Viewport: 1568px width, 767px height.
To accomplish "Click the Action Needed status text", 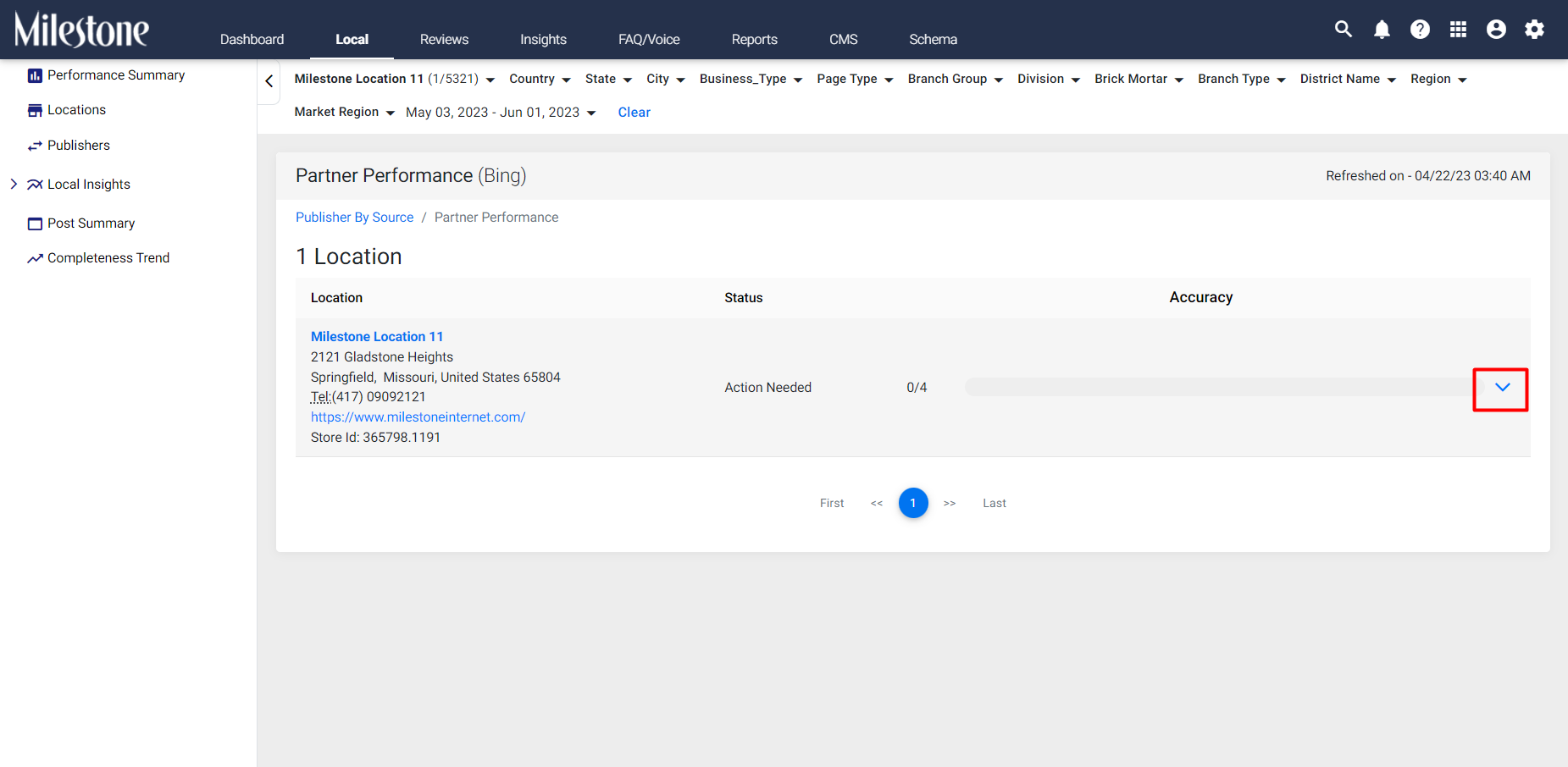I will 767,388.
